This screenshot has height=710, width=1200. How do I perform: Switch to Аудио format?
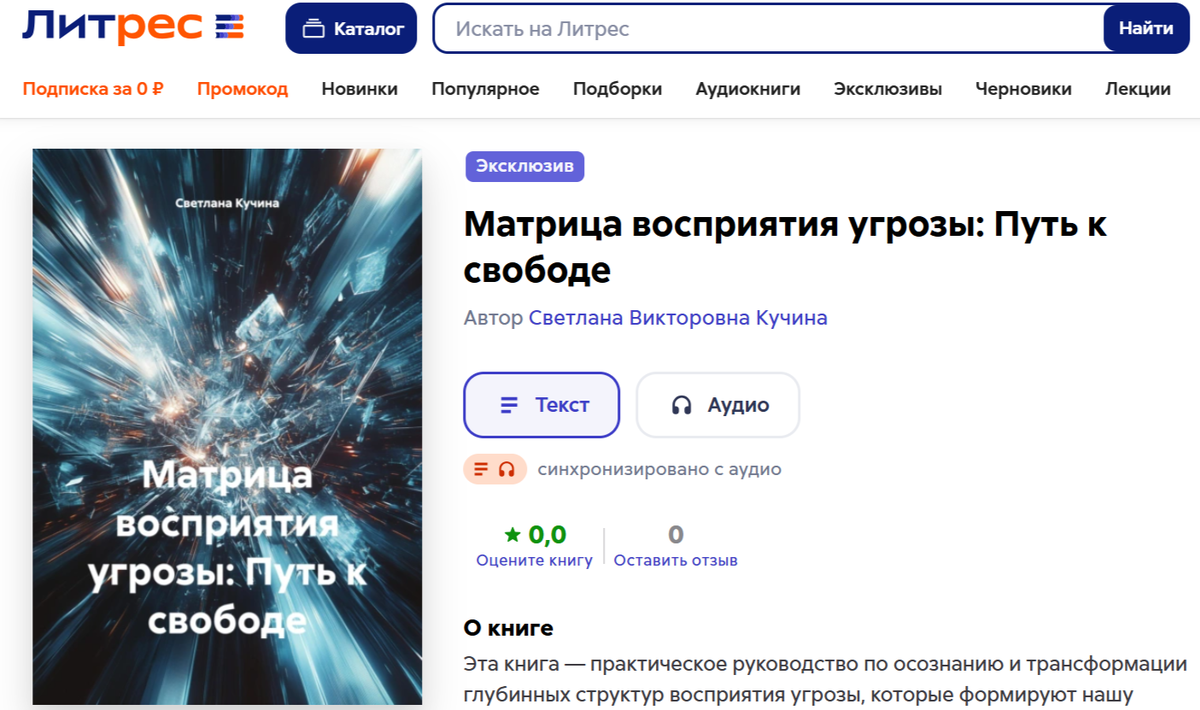pyautogui.click(x=717, y=405)
